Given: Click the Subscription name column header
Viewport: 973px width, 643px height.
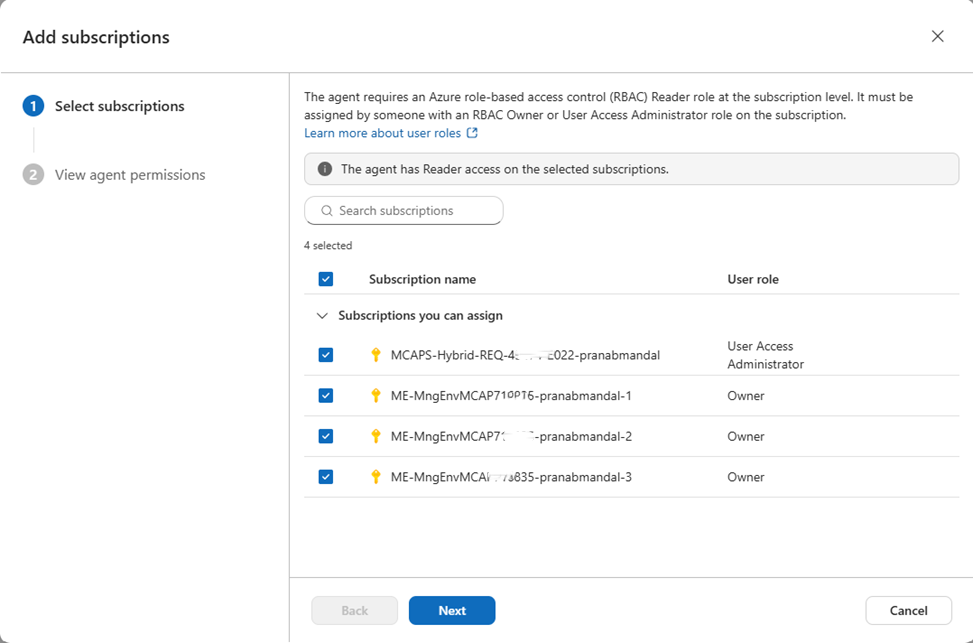Looking at the screenshot, I should coord(422,279).
